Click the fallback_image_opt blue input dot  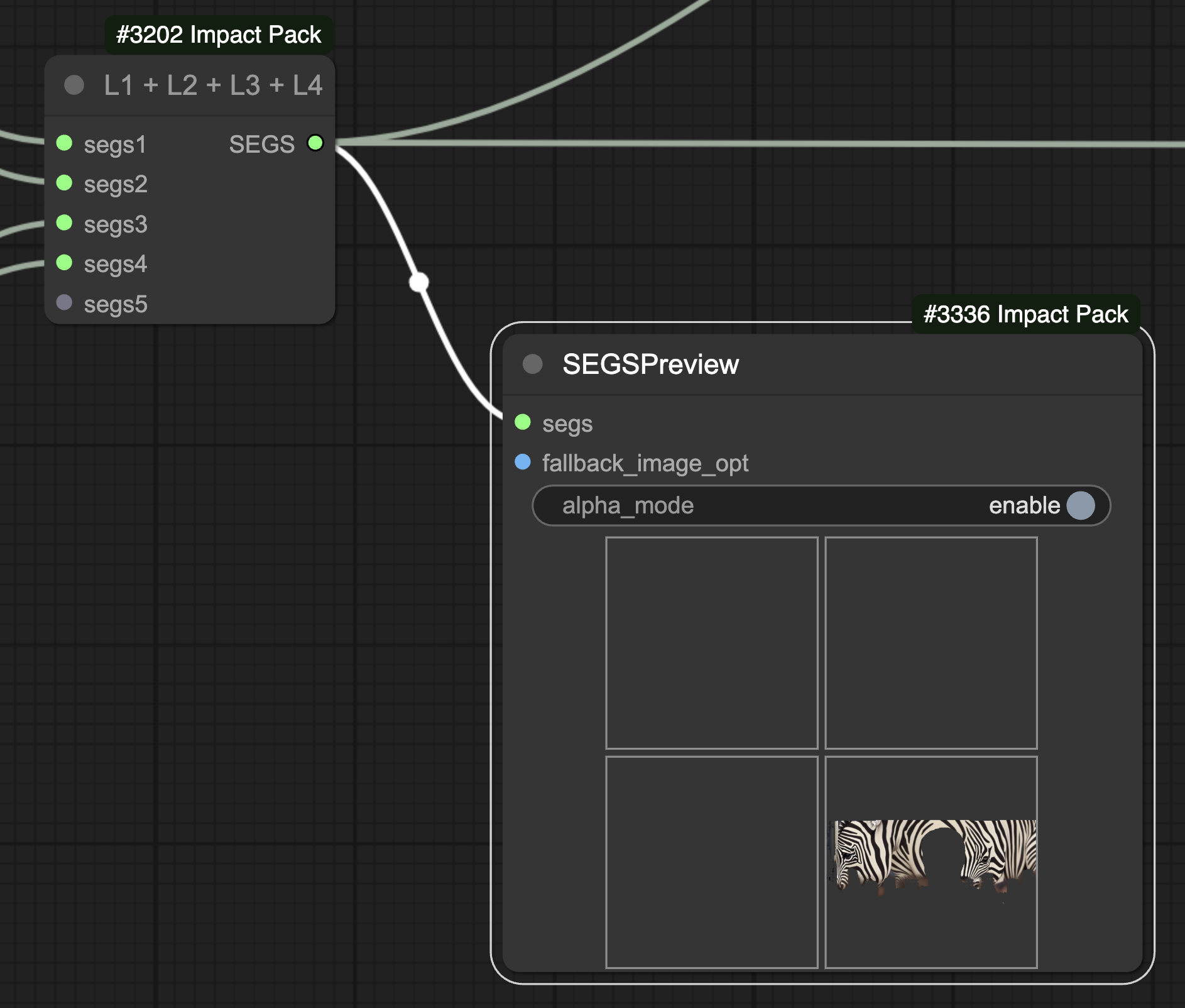(522, 463)
